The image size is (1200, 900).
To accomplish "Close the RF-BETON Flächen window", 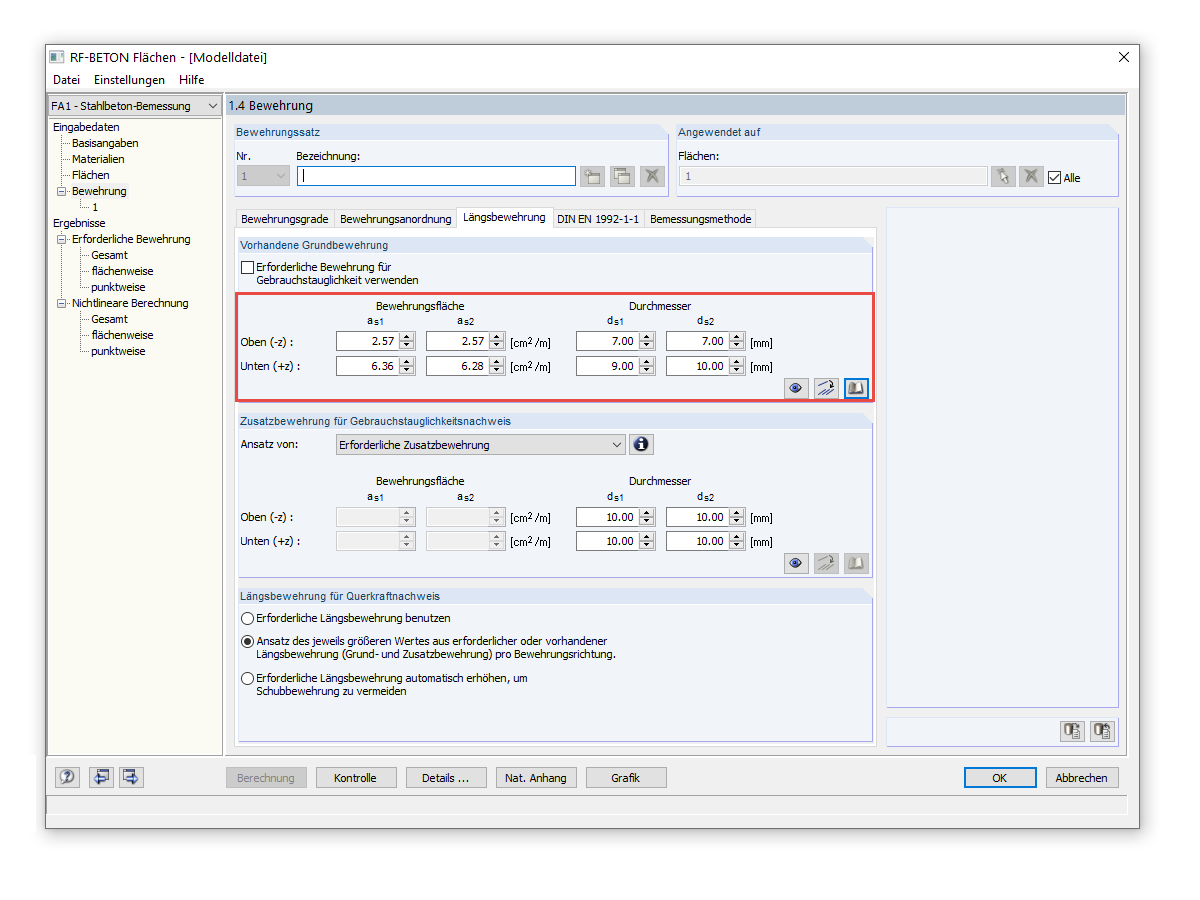I will click(x=1124, y=57).
